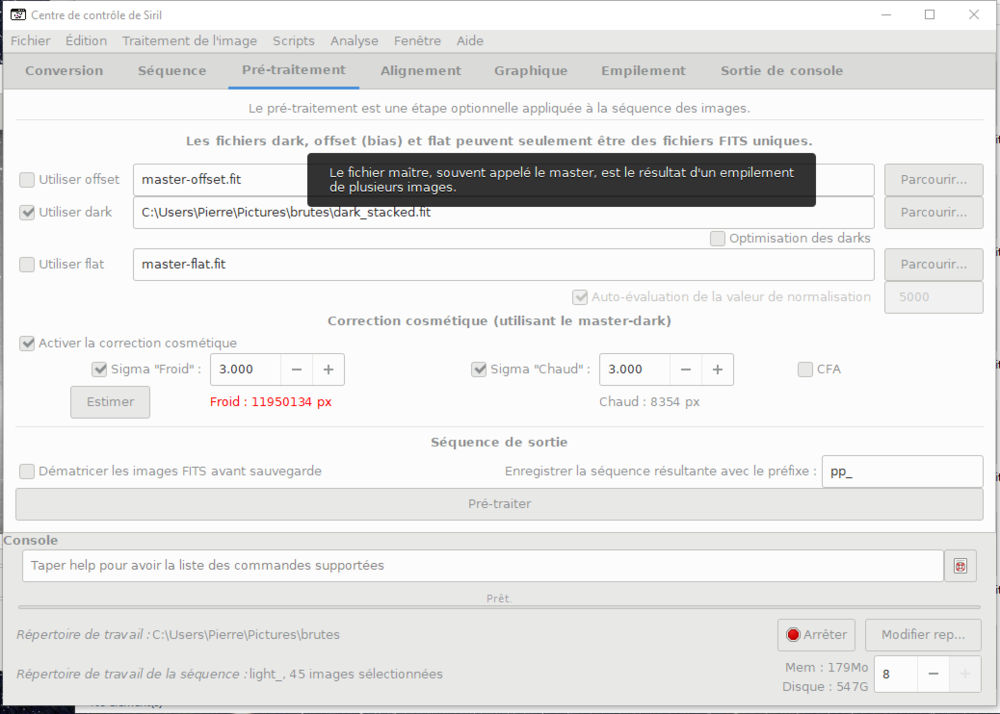Decrease thread count with minus button
The width and height of the screenshot is (1000, 714).
[933, 674]
